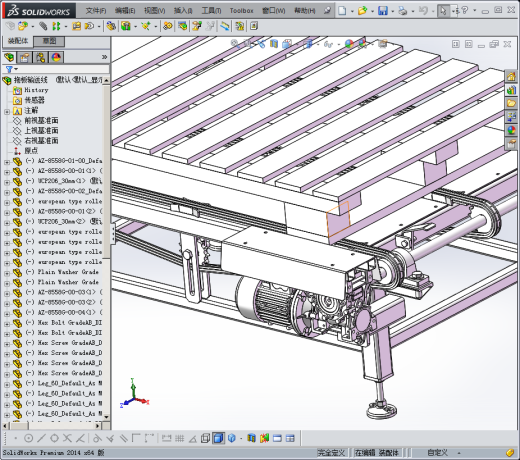Open the Save button dropdown arrow

click(392, 11)
